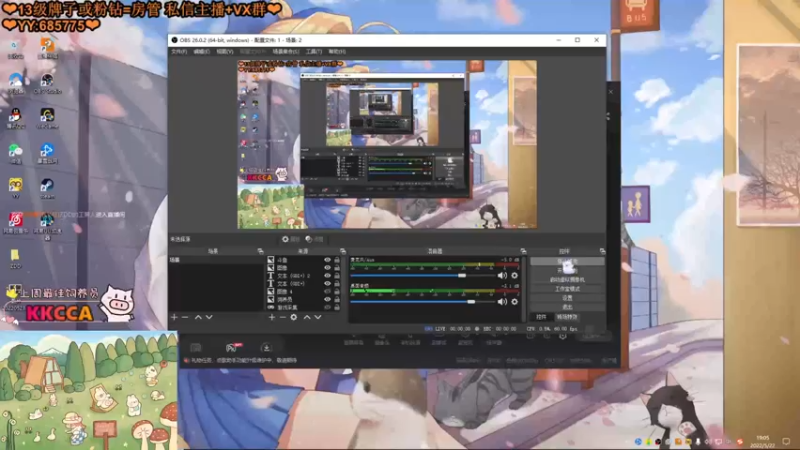Click the exit button in OBS controls
Screen dimensions: 800x450
click(x=567, y=307)
